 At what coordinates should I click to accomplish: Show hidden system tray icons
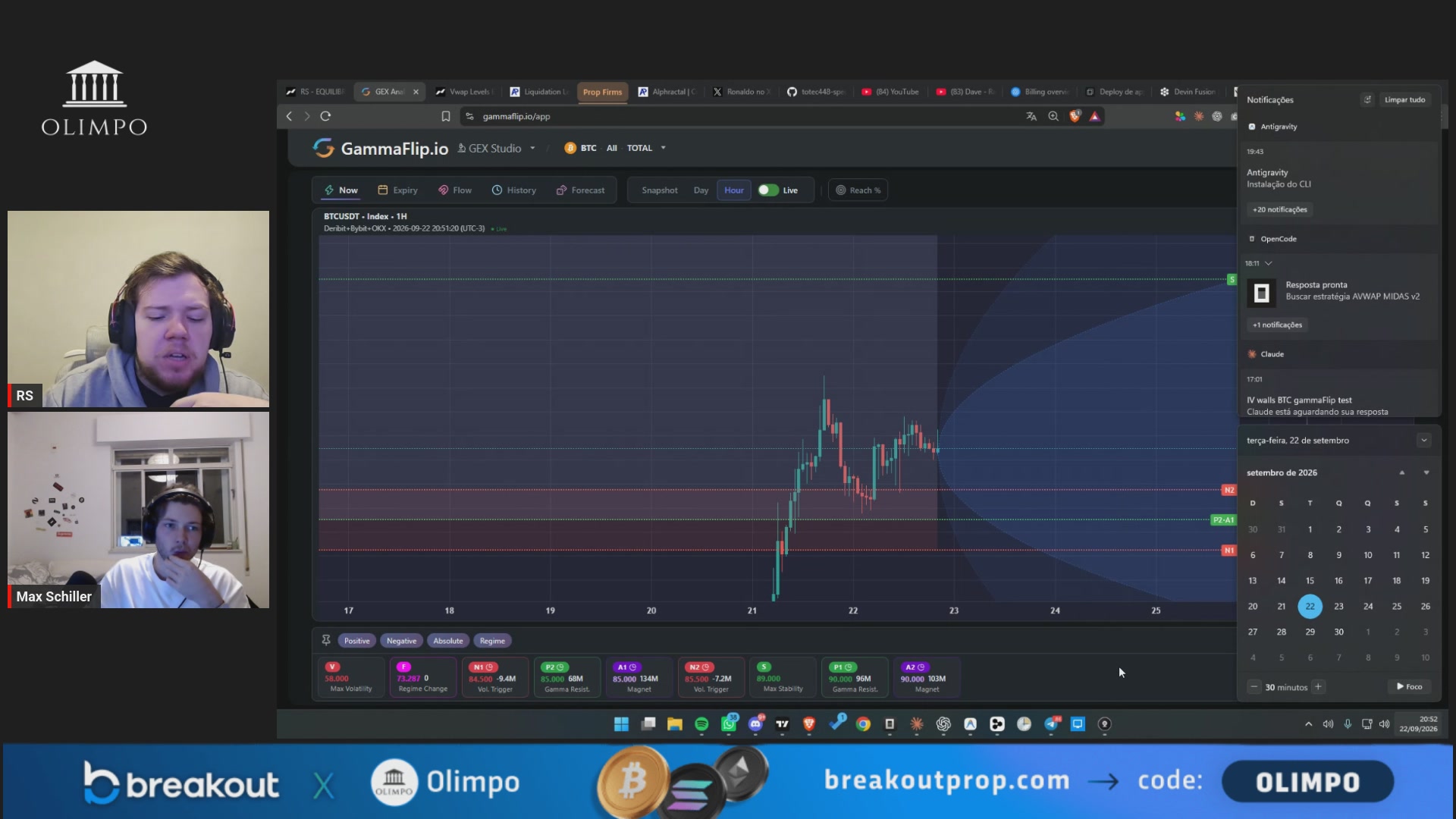point(1308,724)
